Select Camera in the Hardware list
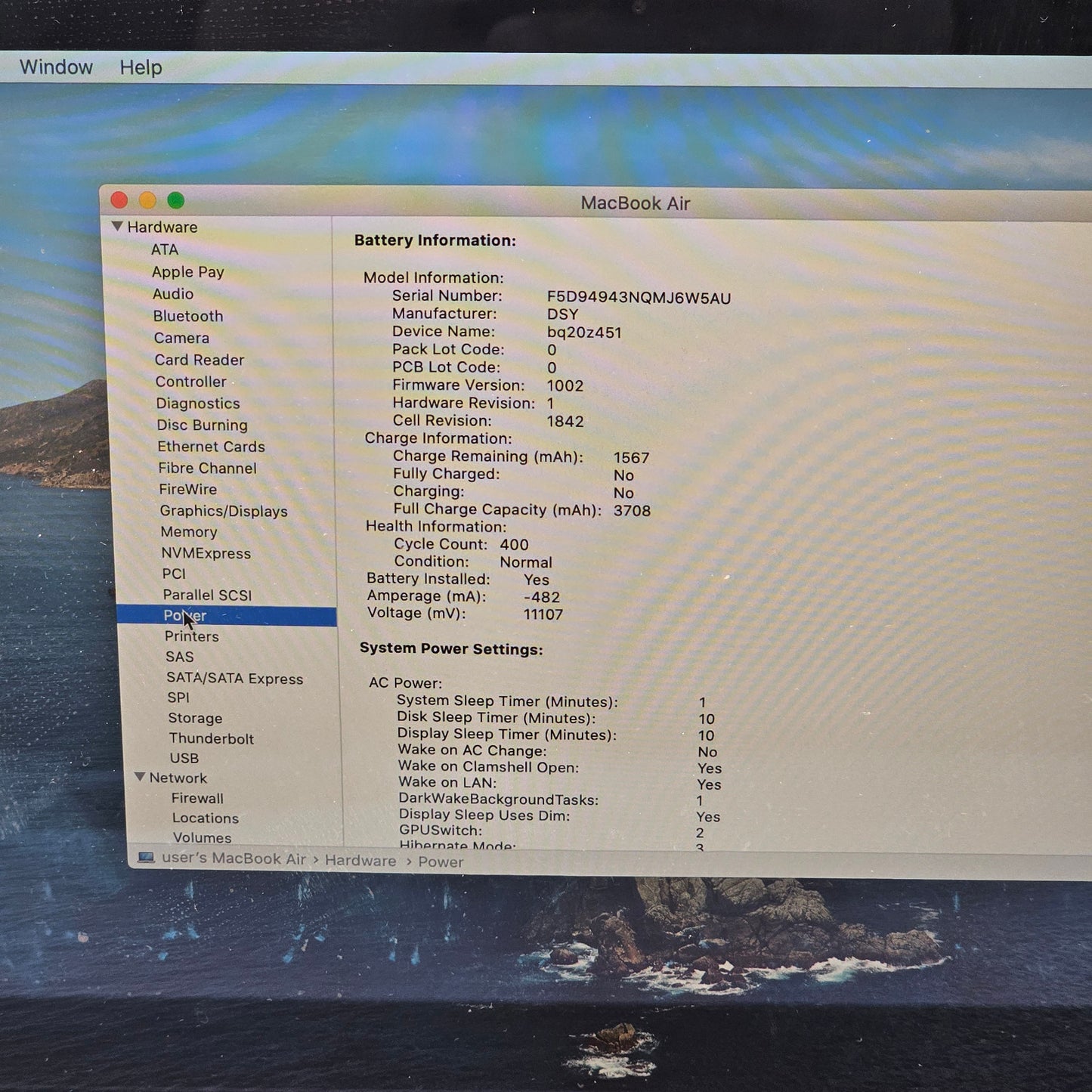 coord(181,338)
